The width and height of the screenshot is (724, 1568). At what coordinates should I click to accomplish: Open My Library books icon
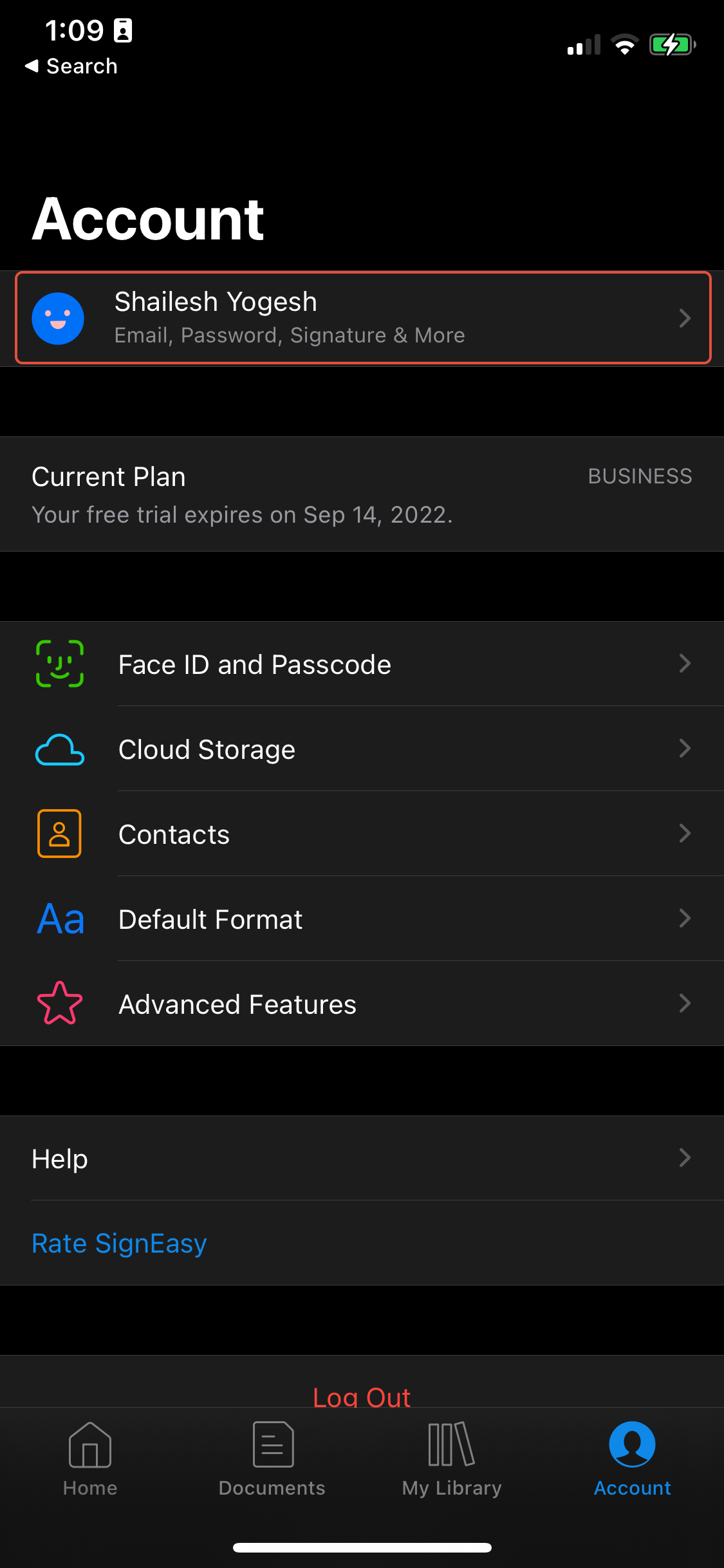click(451, 1444)
